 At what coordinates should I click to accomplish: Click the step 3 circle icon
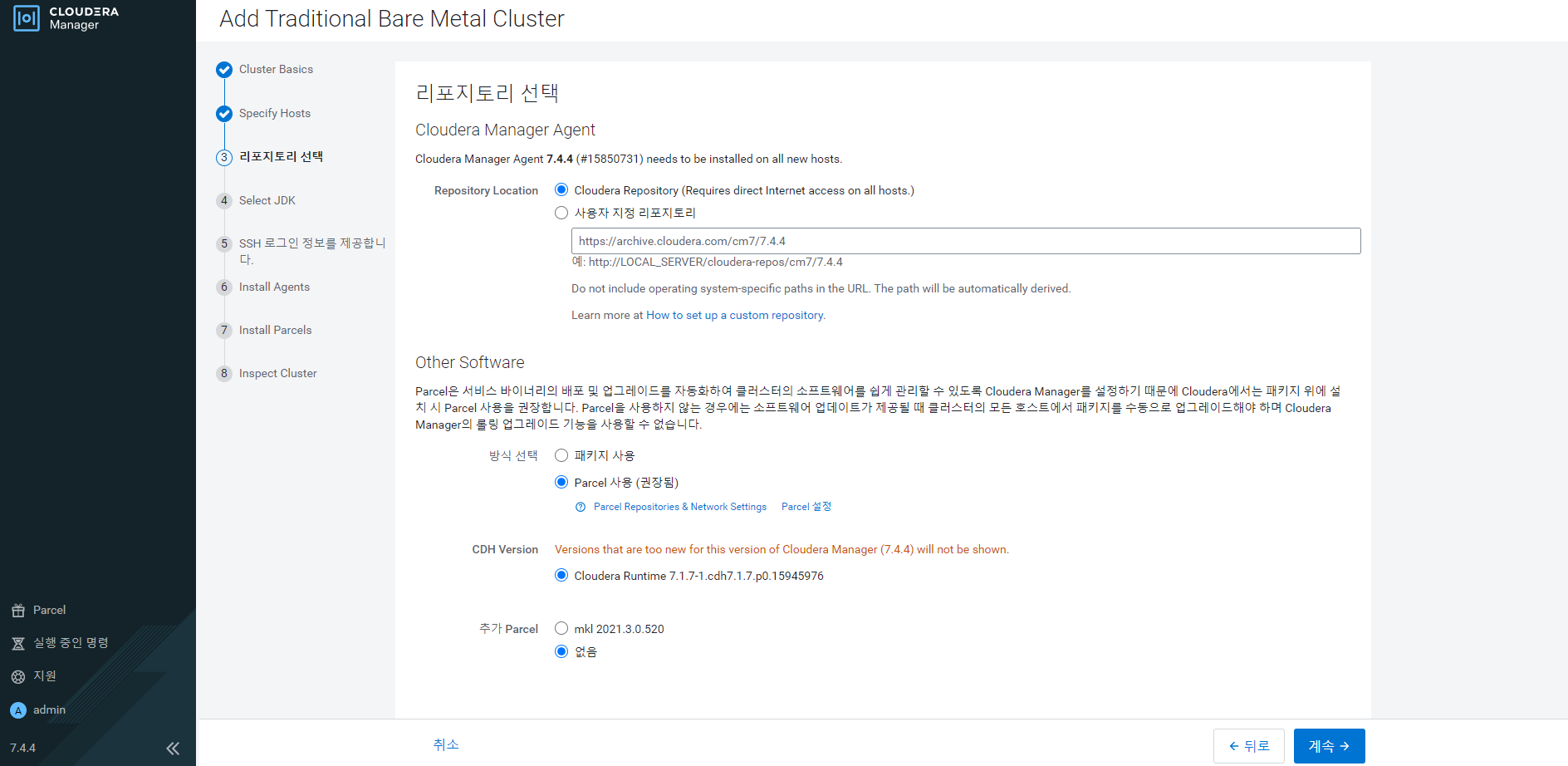coord(224,157)
